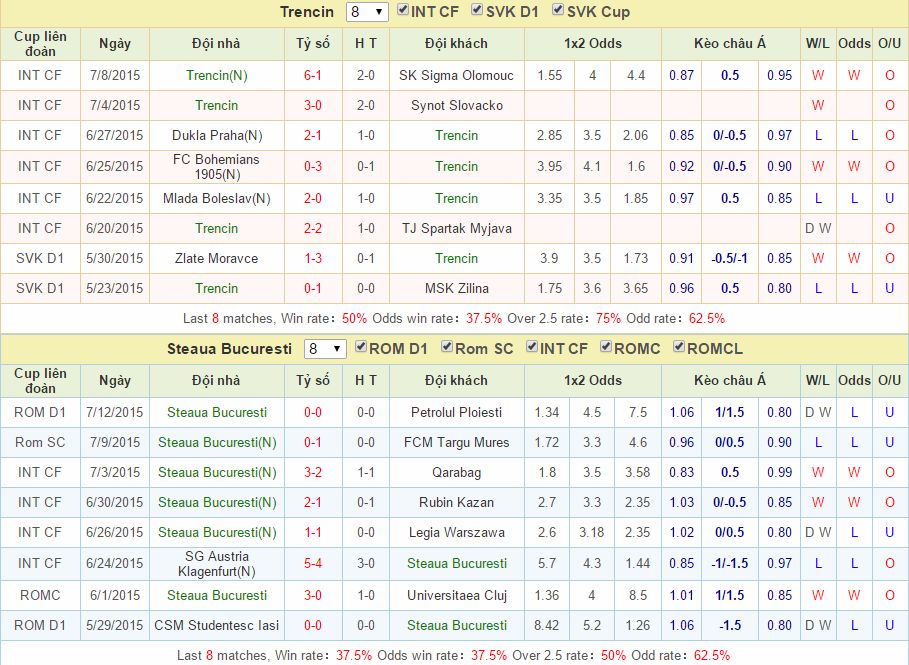
Task: Open Trencin match count dropdown
Action: click(367, 12)
